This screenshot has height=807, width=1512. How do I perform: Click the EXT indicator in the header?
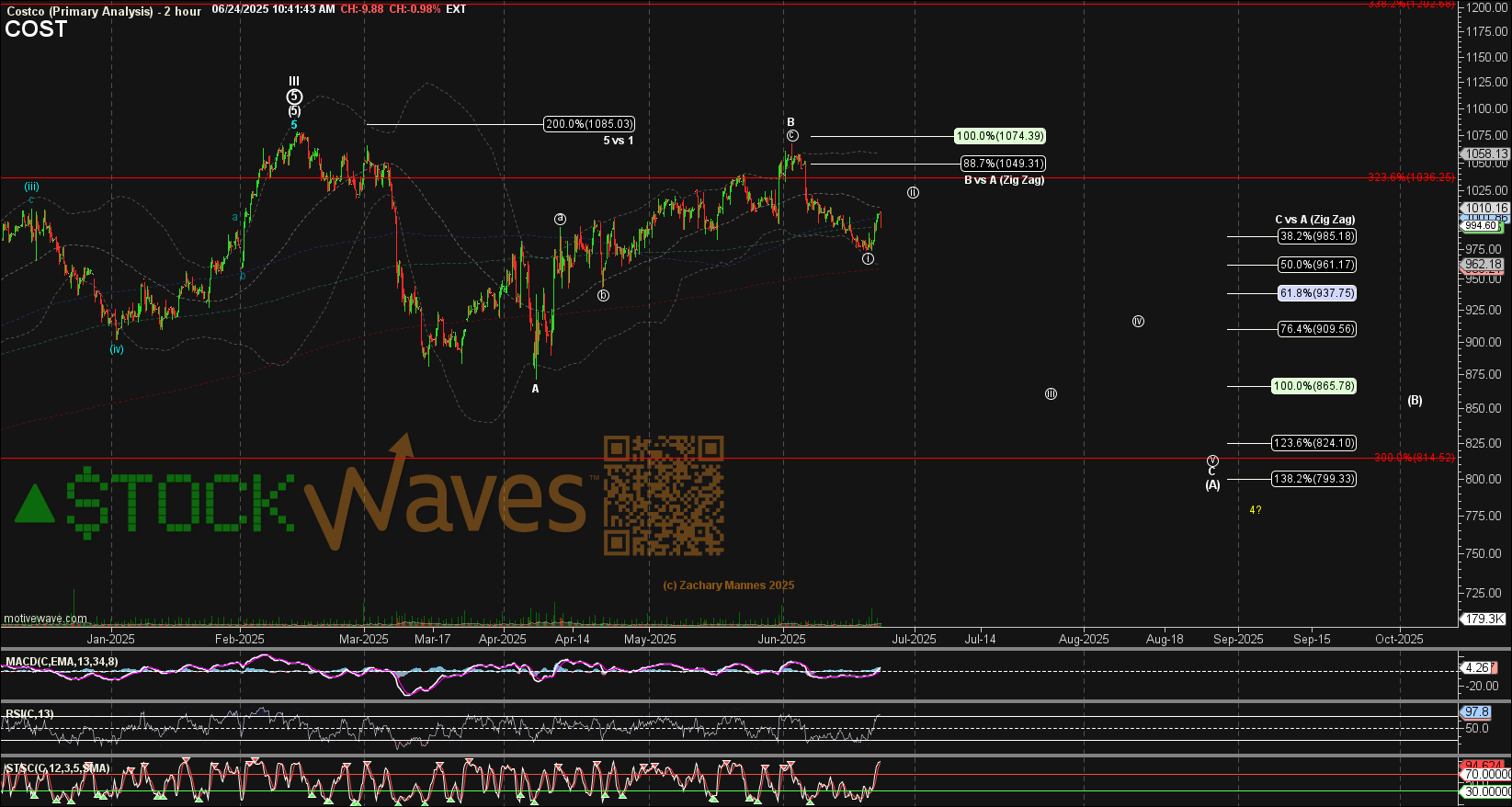(456, 9)
